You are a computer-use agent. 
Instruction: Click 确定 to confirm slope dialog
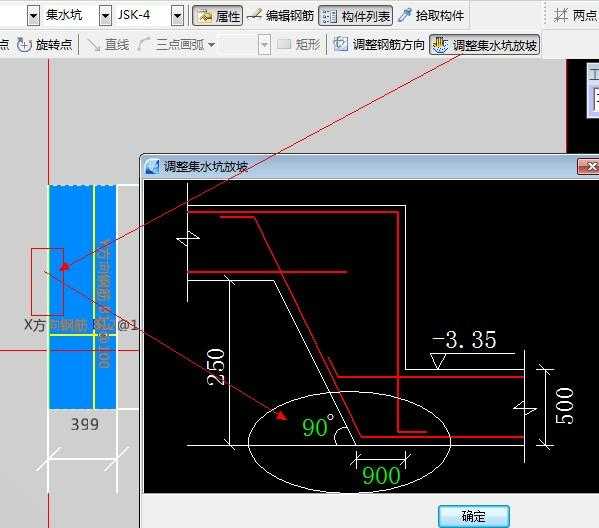(474, 516)
